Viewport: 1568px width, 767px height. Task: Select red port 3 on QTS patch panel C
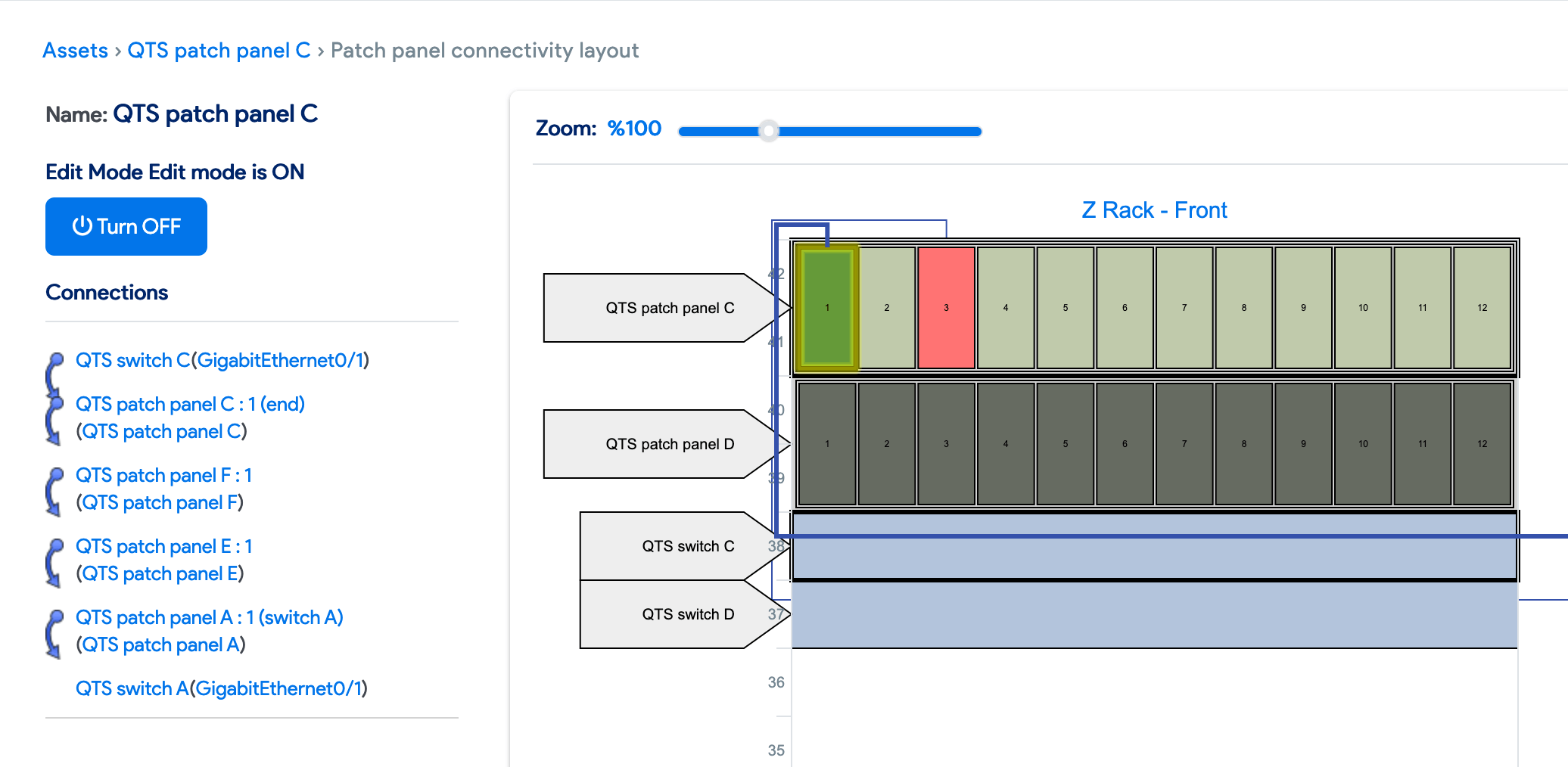945,307
